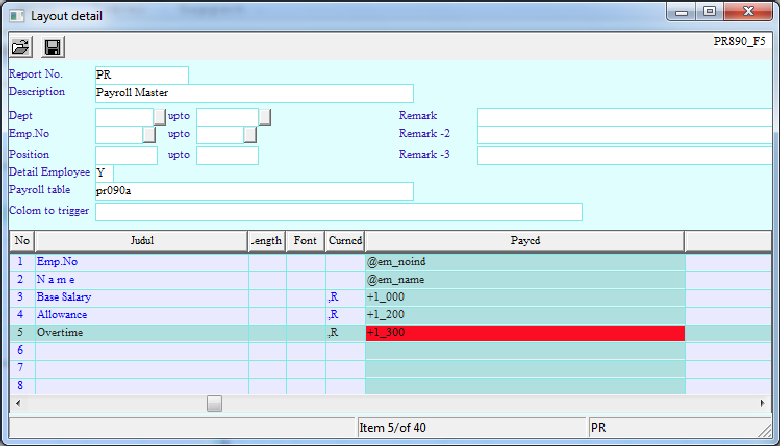Focus the Payroll table field pr090a
Viewport: 781px width, 446px height.
[x=253, y=191]
